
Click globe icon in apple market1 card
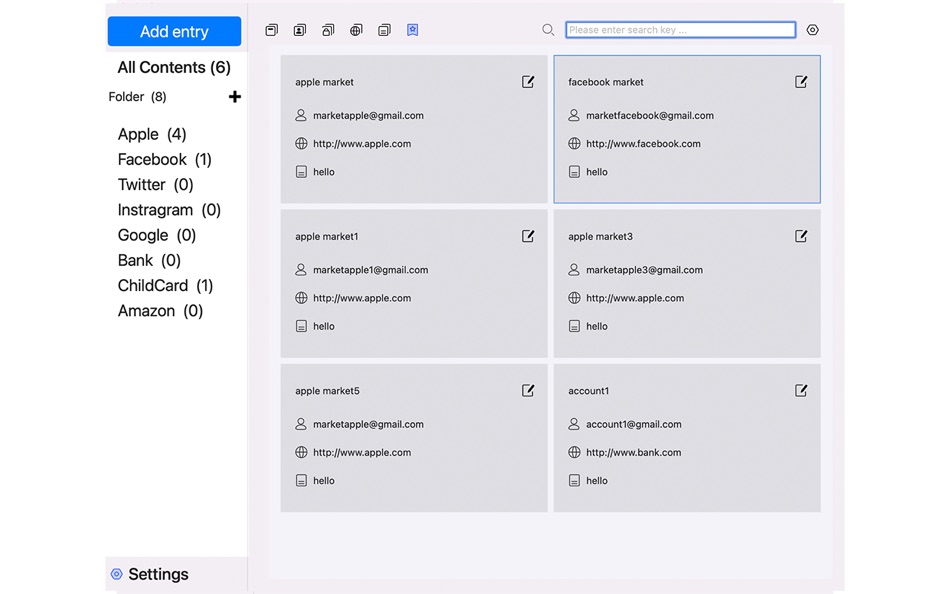(301, 298)
